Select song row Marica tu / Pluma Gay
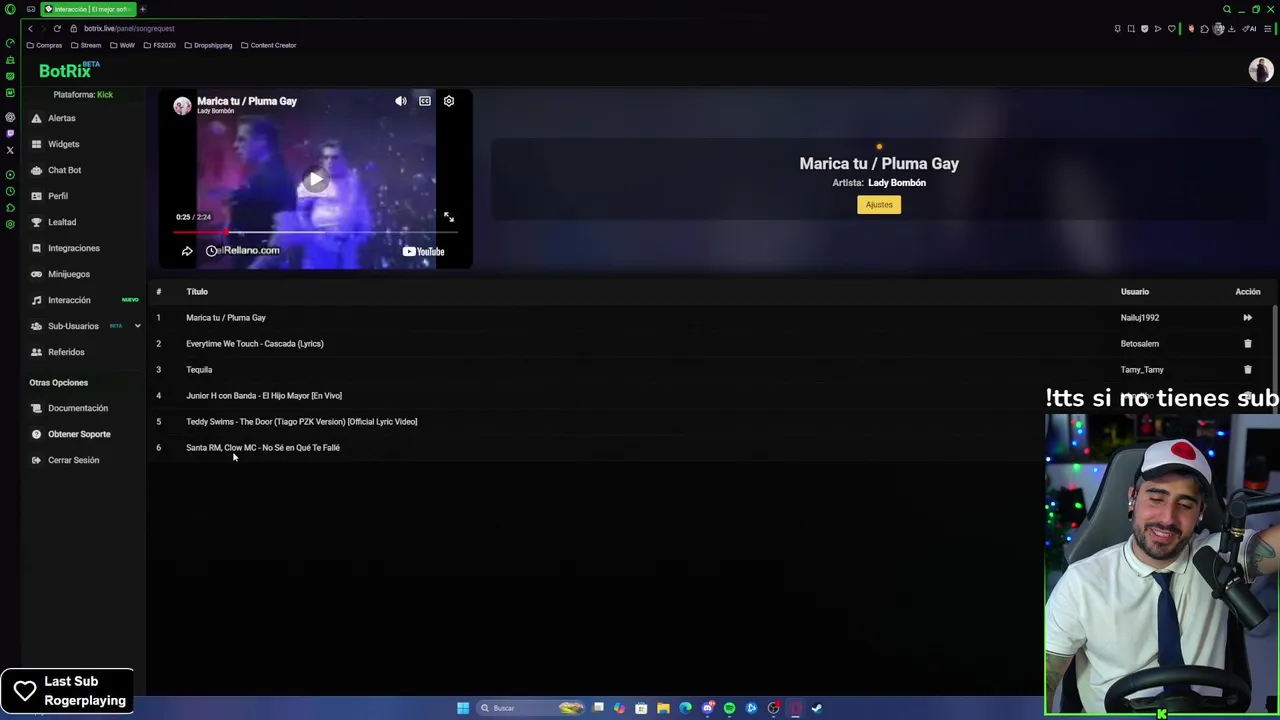The image size is (1280, 720). [x=714, y=318]
